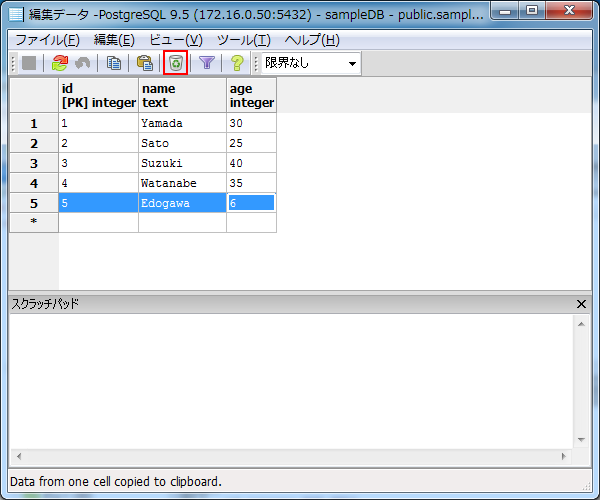Click the age cell with value 35
This screenshot has height=500, width=600.
coord(251,183)
